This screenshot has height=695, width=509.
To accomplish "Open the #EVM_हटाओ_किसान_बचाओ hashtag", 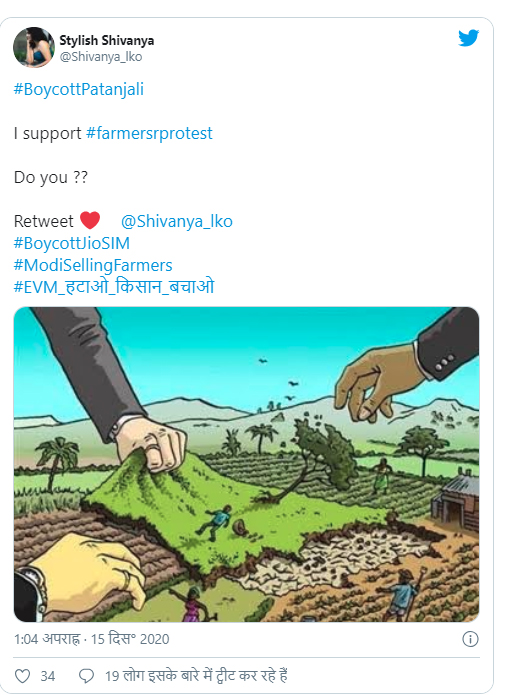I will (114, 286).
